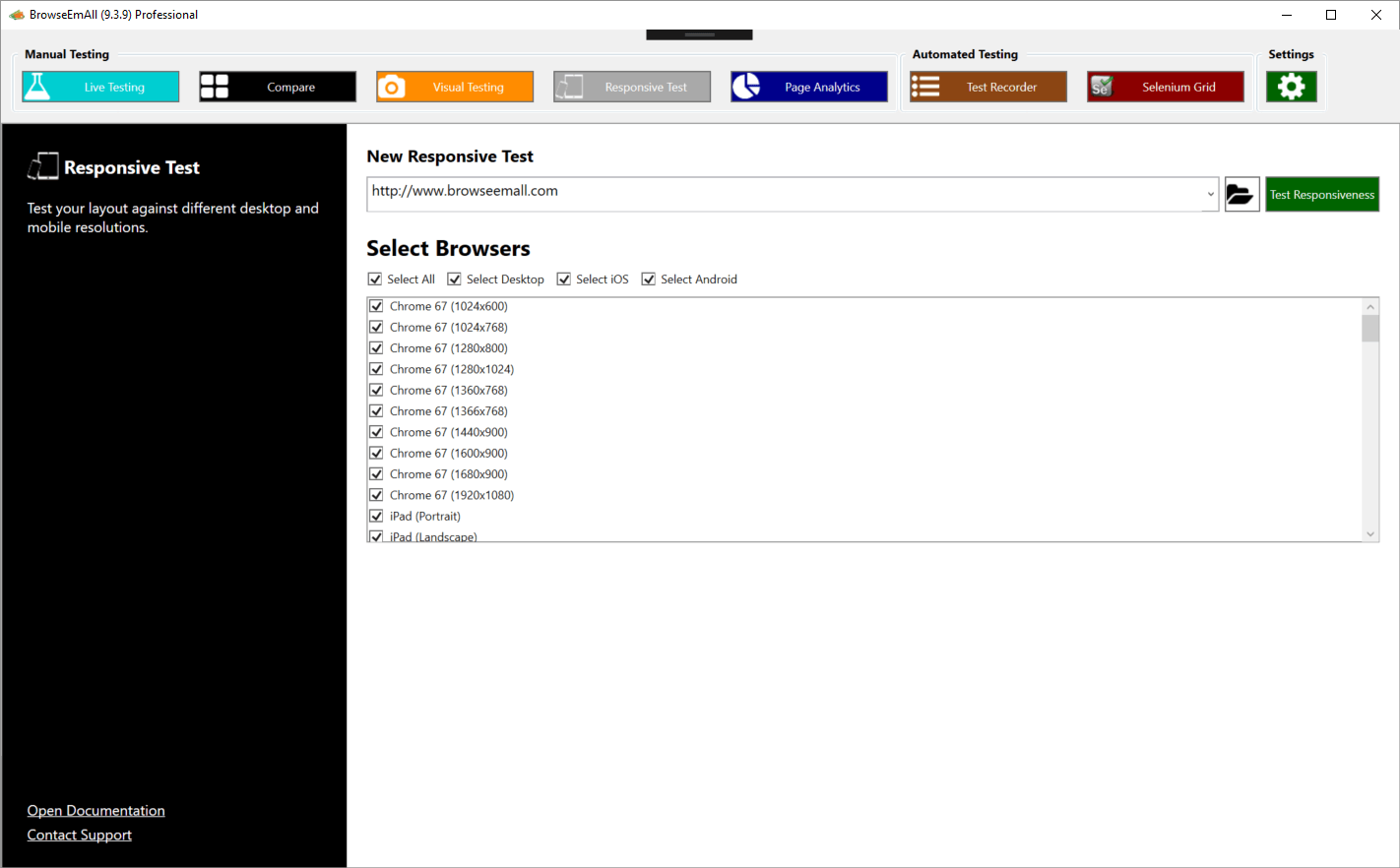The height and width of the screenshot is (868, 1400).
Task: Open Live Testing flask icon
Action: pyautogui.click(x=37, y=87)
